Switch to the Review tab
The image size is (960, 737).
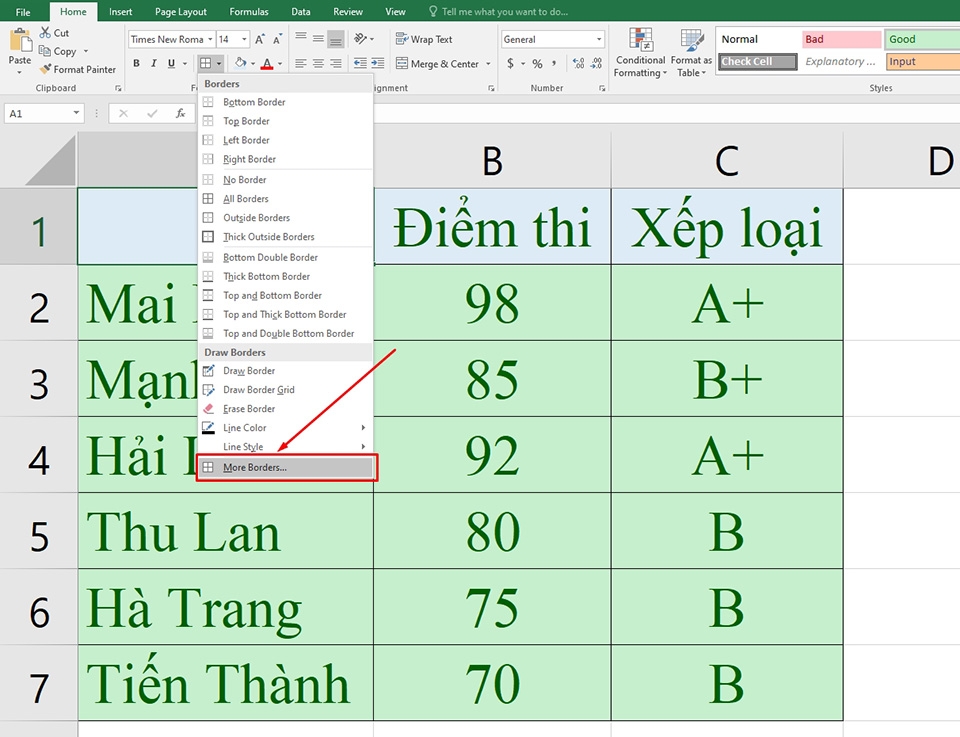(x=348, y=12)
